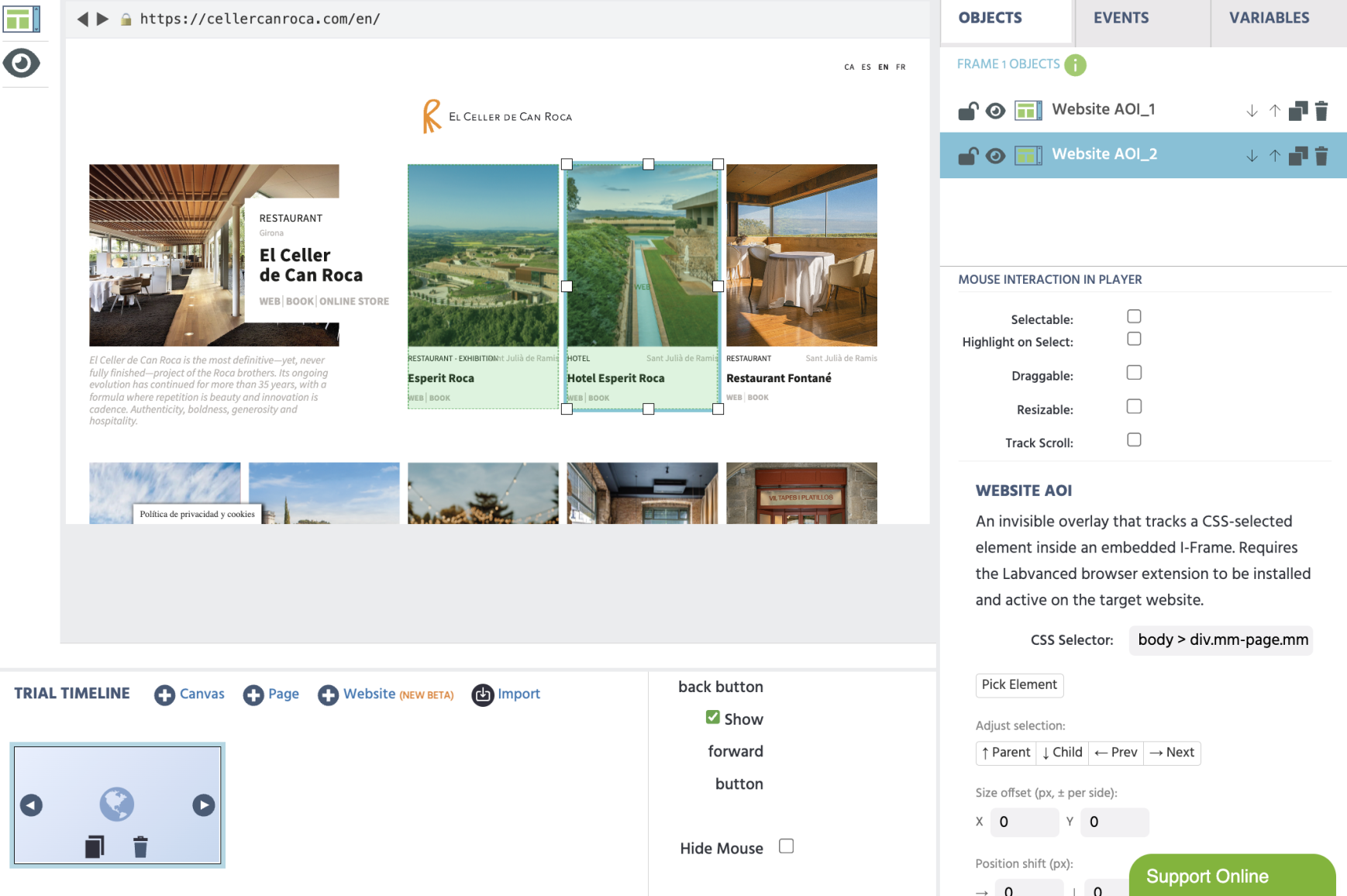Viewport: 1347px width, 896px height.
Task: Adjust selection to Next sibling
Action: [1172, 753]
